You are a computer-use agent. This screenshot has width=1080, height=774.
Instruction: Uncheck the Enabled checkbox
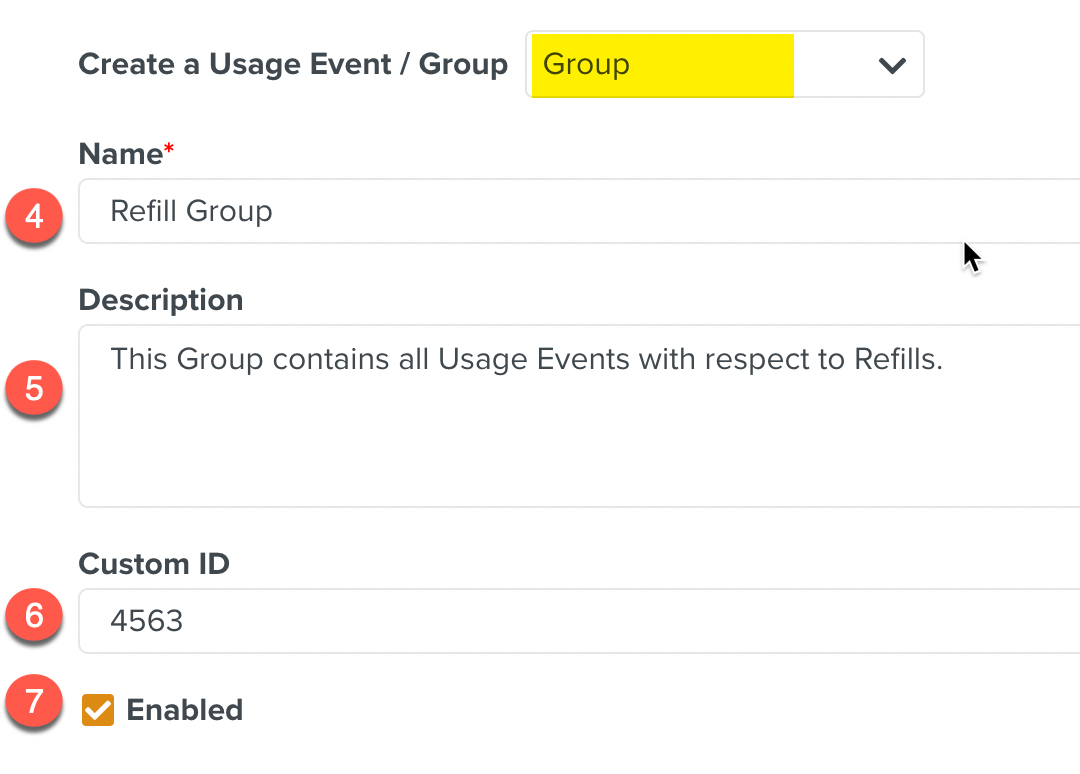tap(98, 710)
